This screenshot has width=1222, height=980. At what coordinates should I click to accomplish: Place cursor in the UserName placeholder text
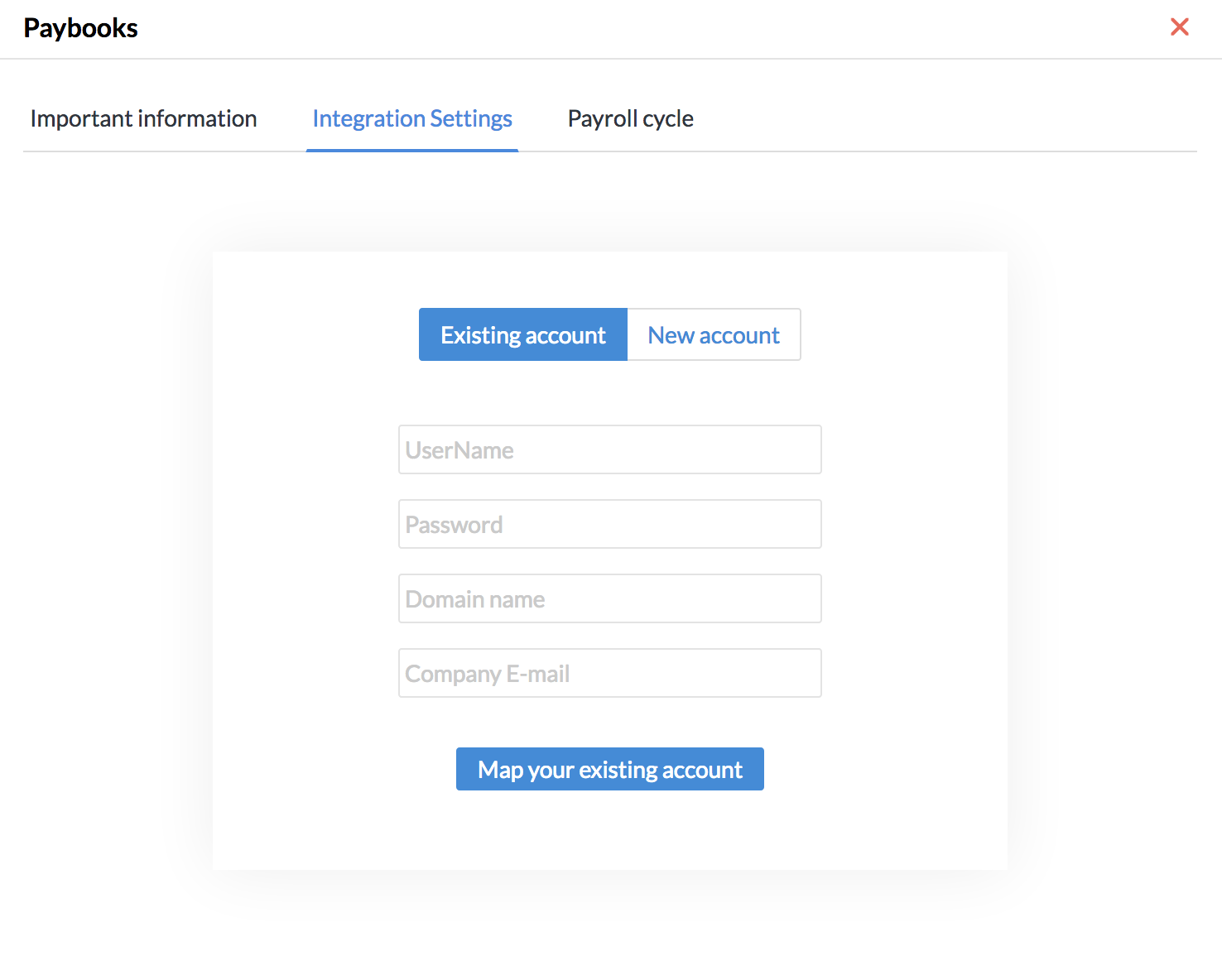pyautogui.click(x=460, y=450)
